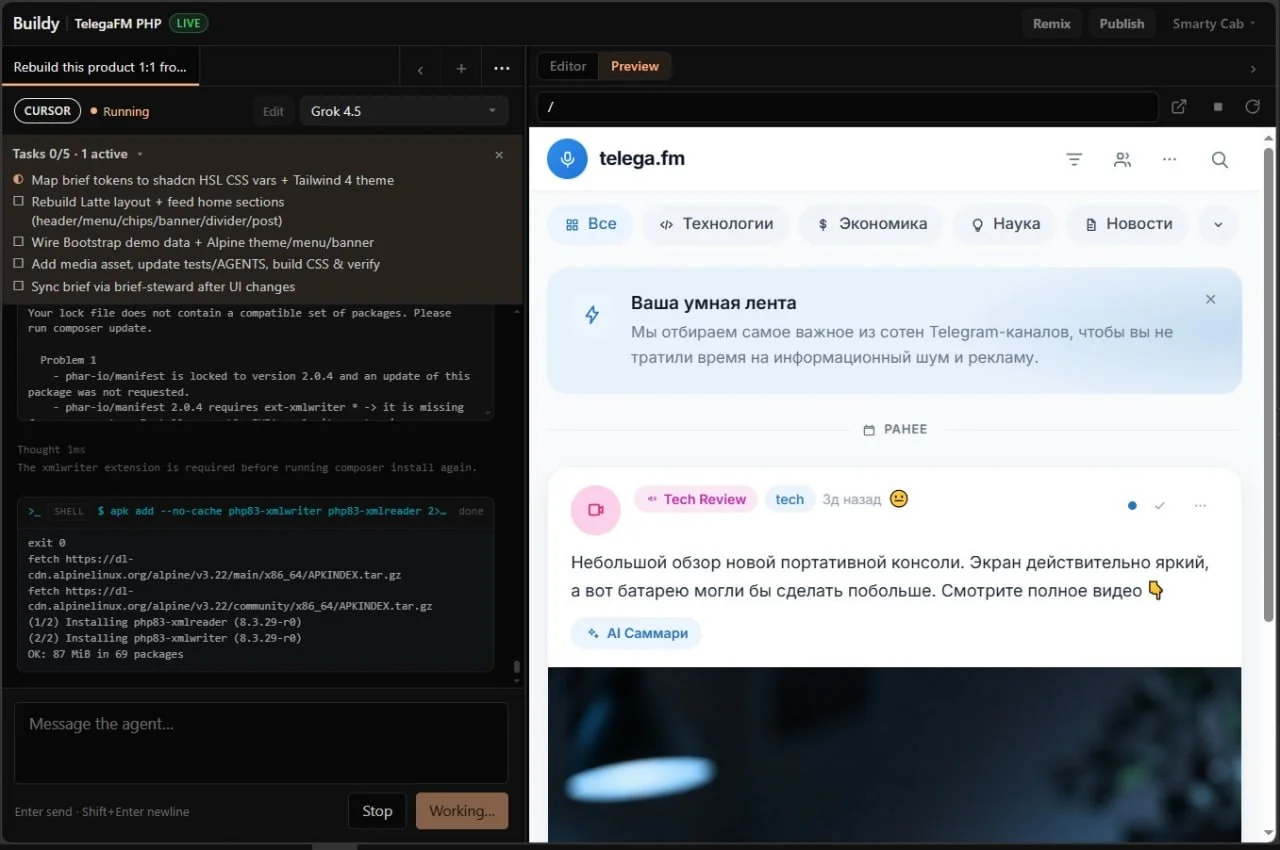Click the "TelegaFM PHP" project name
Screen dimensions: 1280x850
(x=118, y=23)
